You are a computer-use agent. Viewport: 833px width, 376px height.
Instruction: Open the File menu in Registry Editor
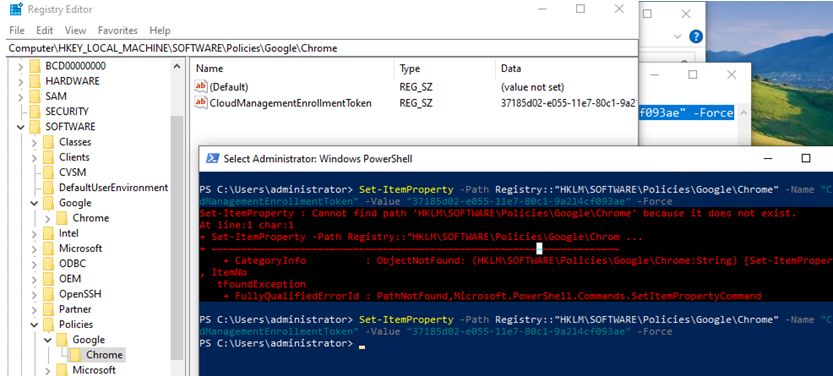tap(17, 30)
